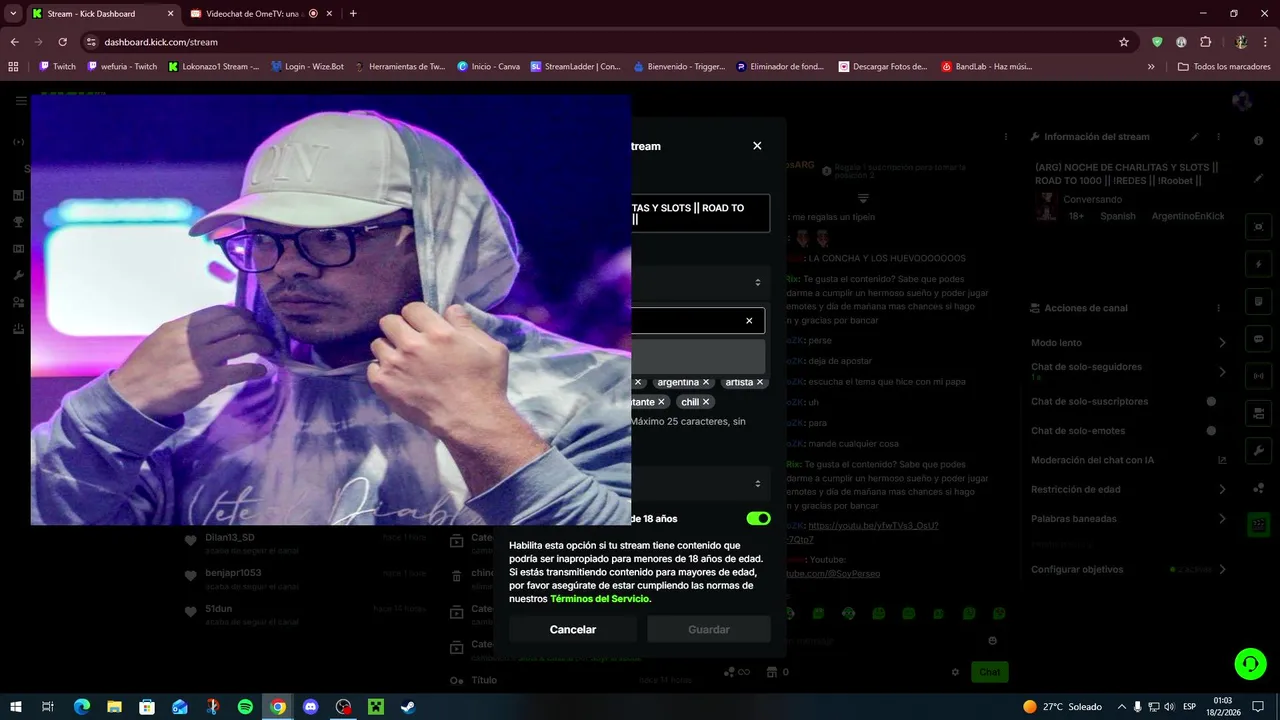
Task: Toggle the 18 años mature content switch
Action: pos(758,519)
